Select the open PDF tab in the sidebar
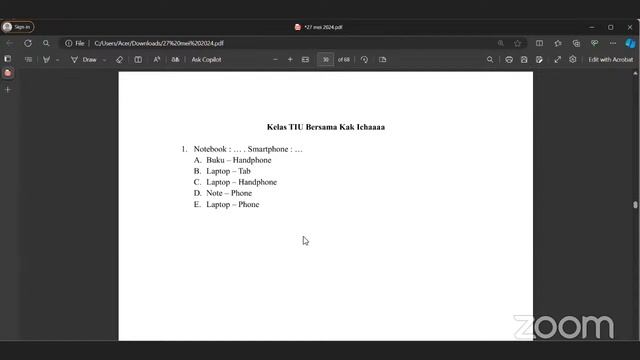The height and width of the screenshot is (360, 640). pos(8,73)
